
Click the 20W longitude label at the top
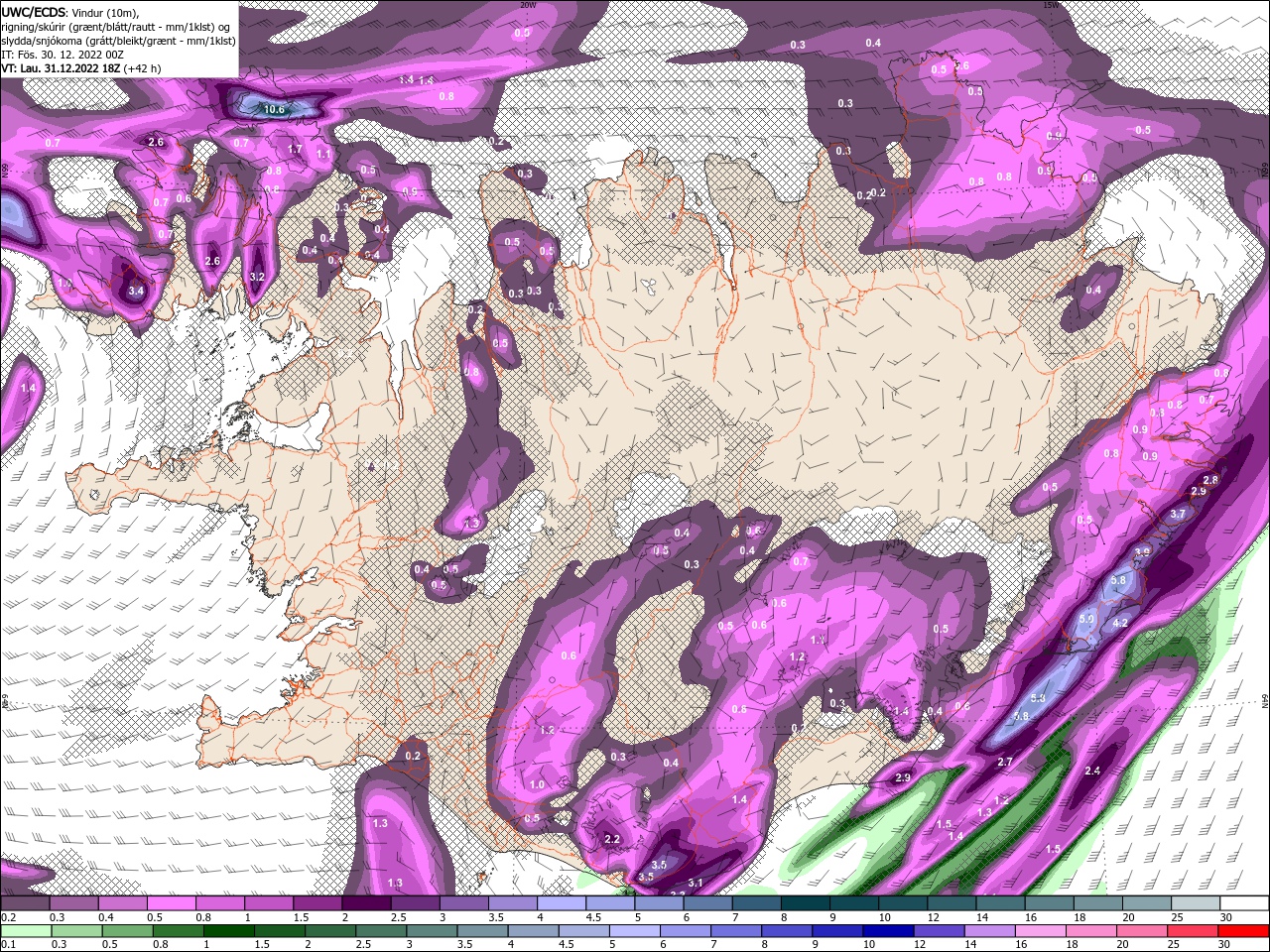point(528,5)
